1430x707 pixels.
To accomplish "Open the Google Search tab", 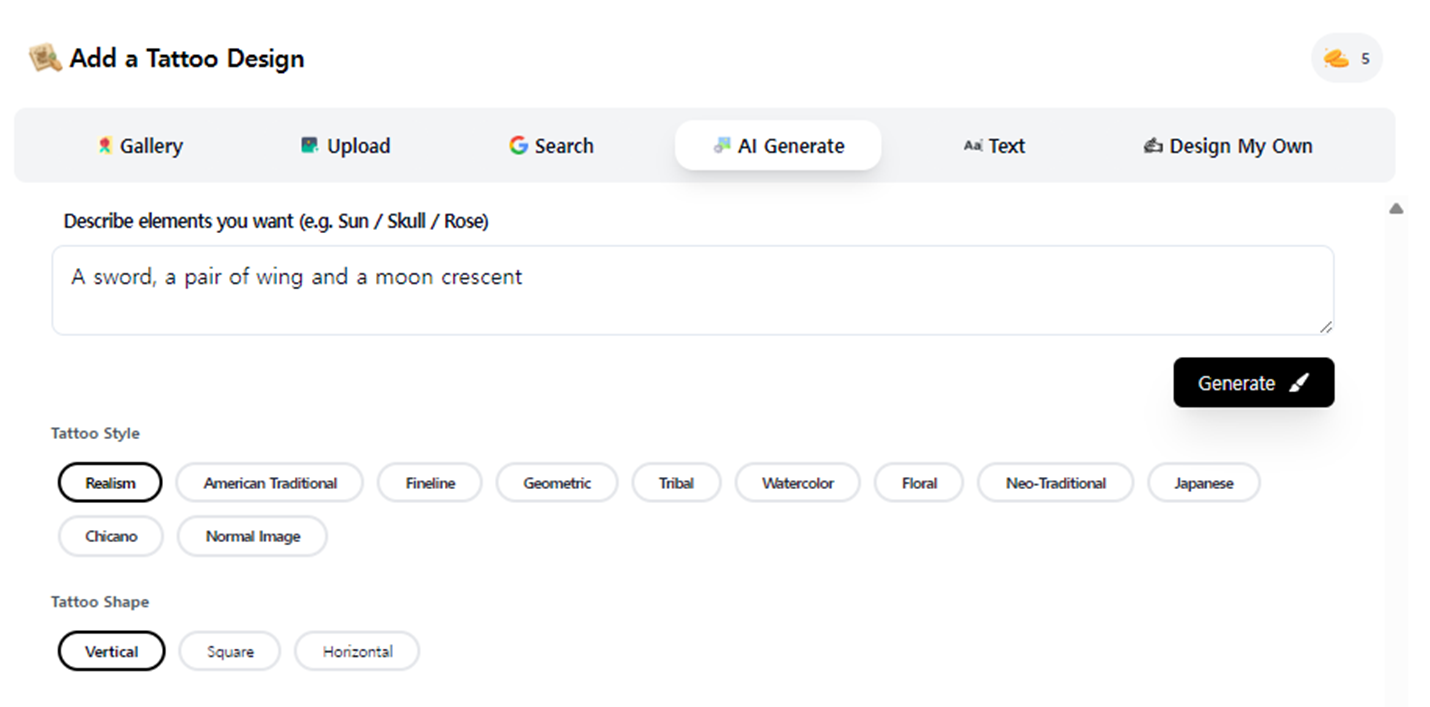I will (551, 146).
